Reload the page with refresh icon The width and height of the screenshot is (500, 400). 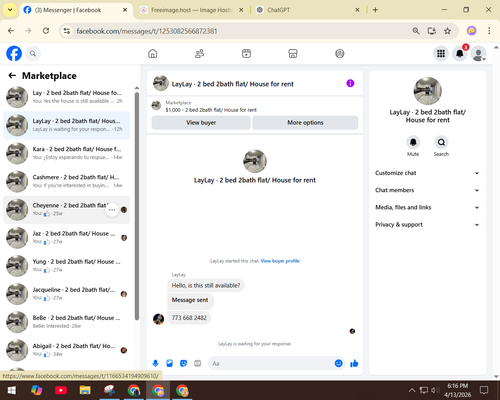point(46,31)
